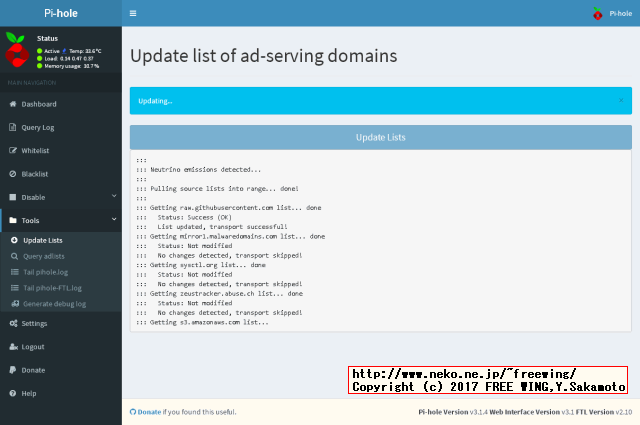Open Donate from sidebar
The height and width of the screenshot is (425, 640).
pos(61,370)
